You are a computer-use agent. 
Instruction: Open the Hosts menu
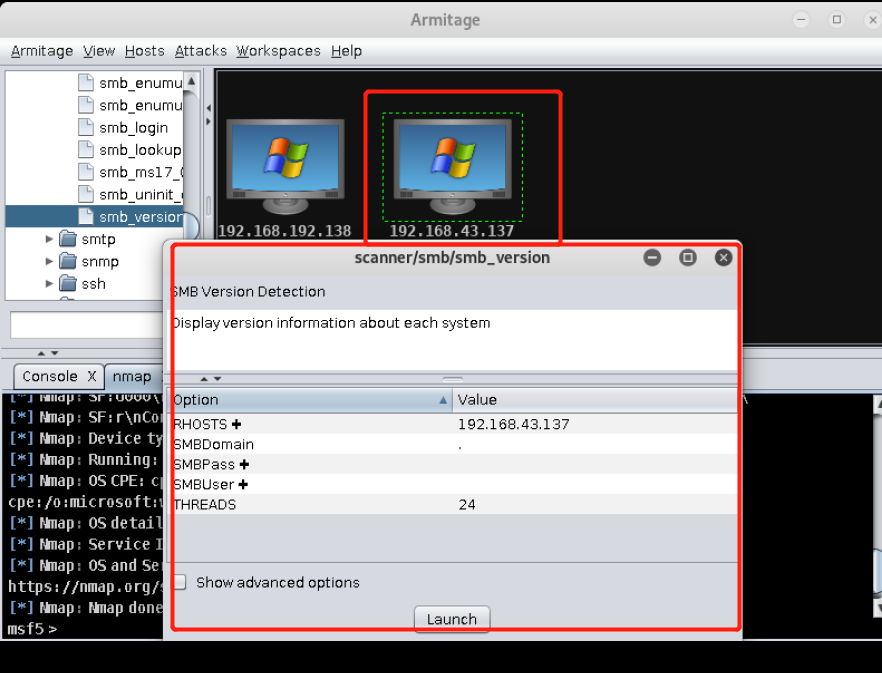click(145, 51)
